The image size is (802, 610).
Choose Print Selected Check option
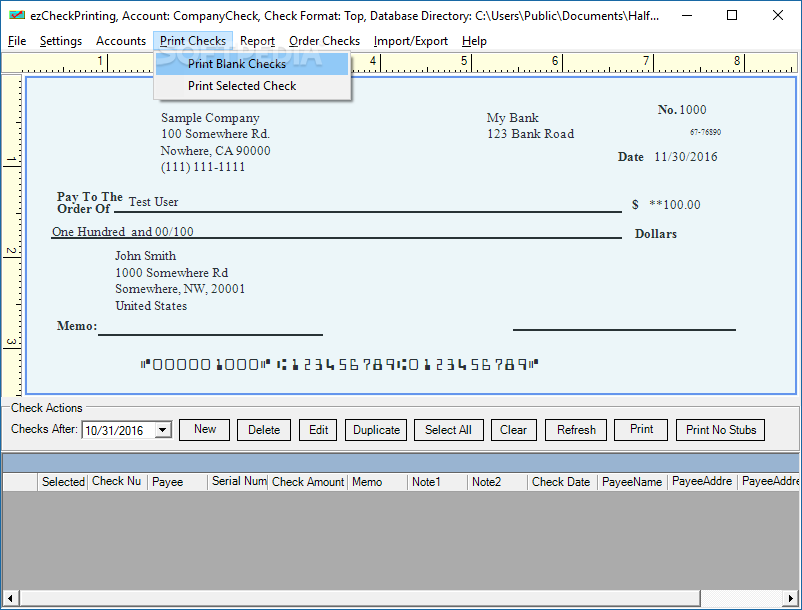[x=252, y=86]
